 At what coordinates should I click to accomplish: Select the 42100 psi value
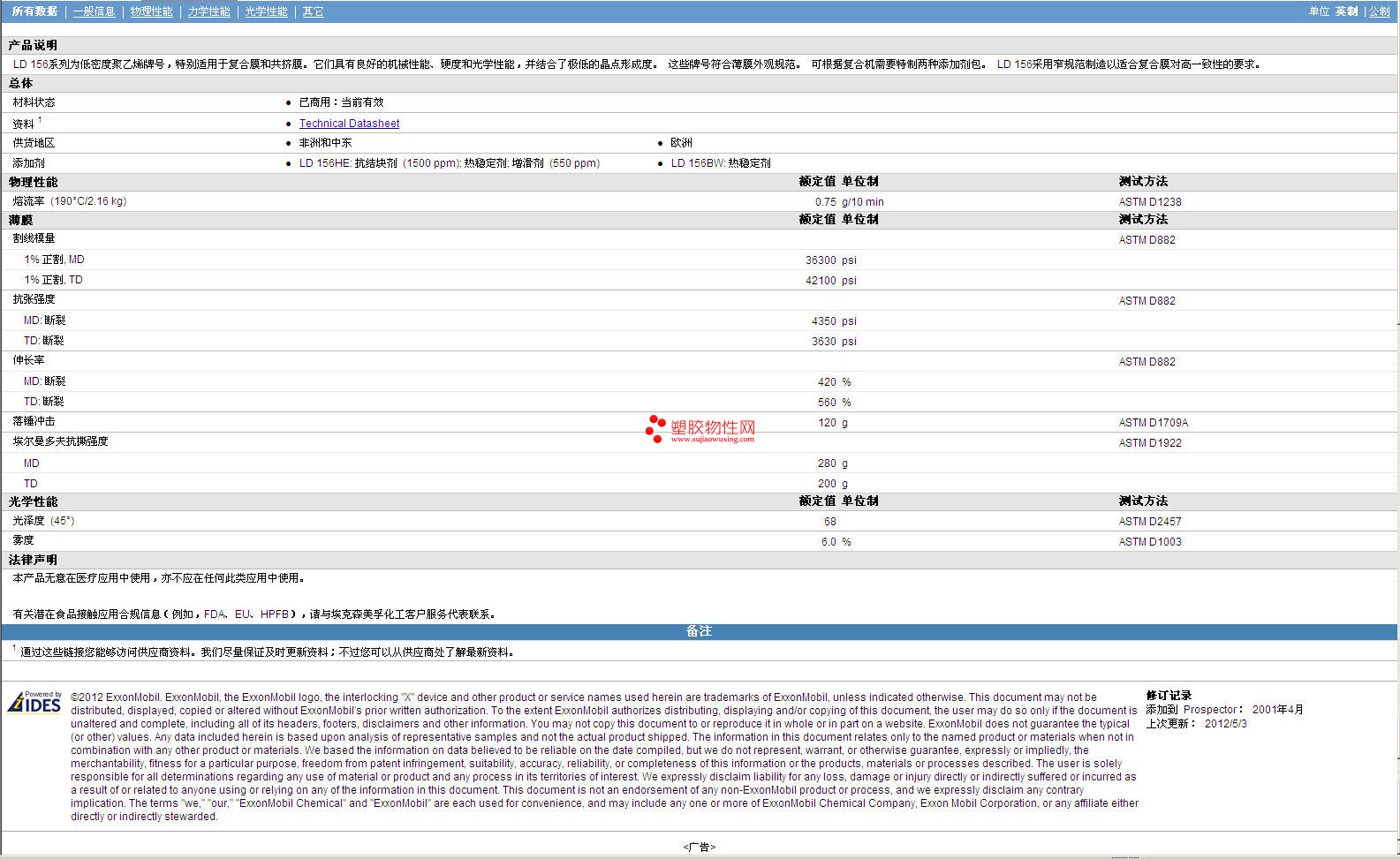(830, 281)
